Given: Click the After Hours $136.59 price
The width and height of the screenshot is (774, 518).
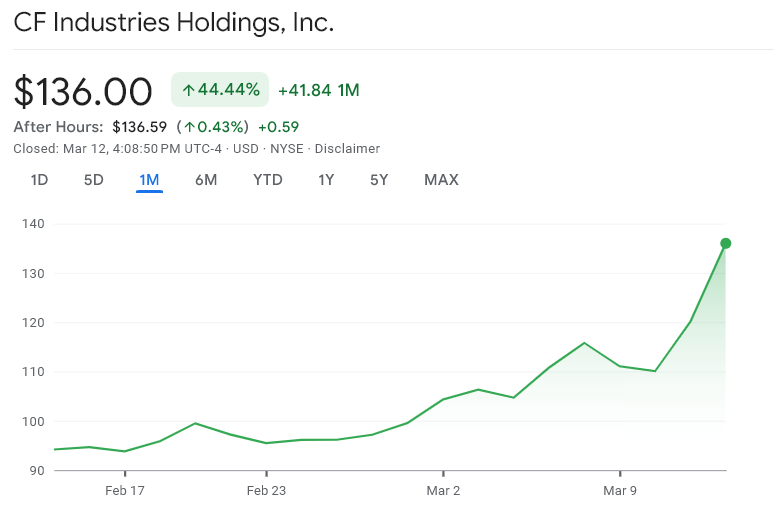Looking at the screenshot, I should tap(139, 127).
